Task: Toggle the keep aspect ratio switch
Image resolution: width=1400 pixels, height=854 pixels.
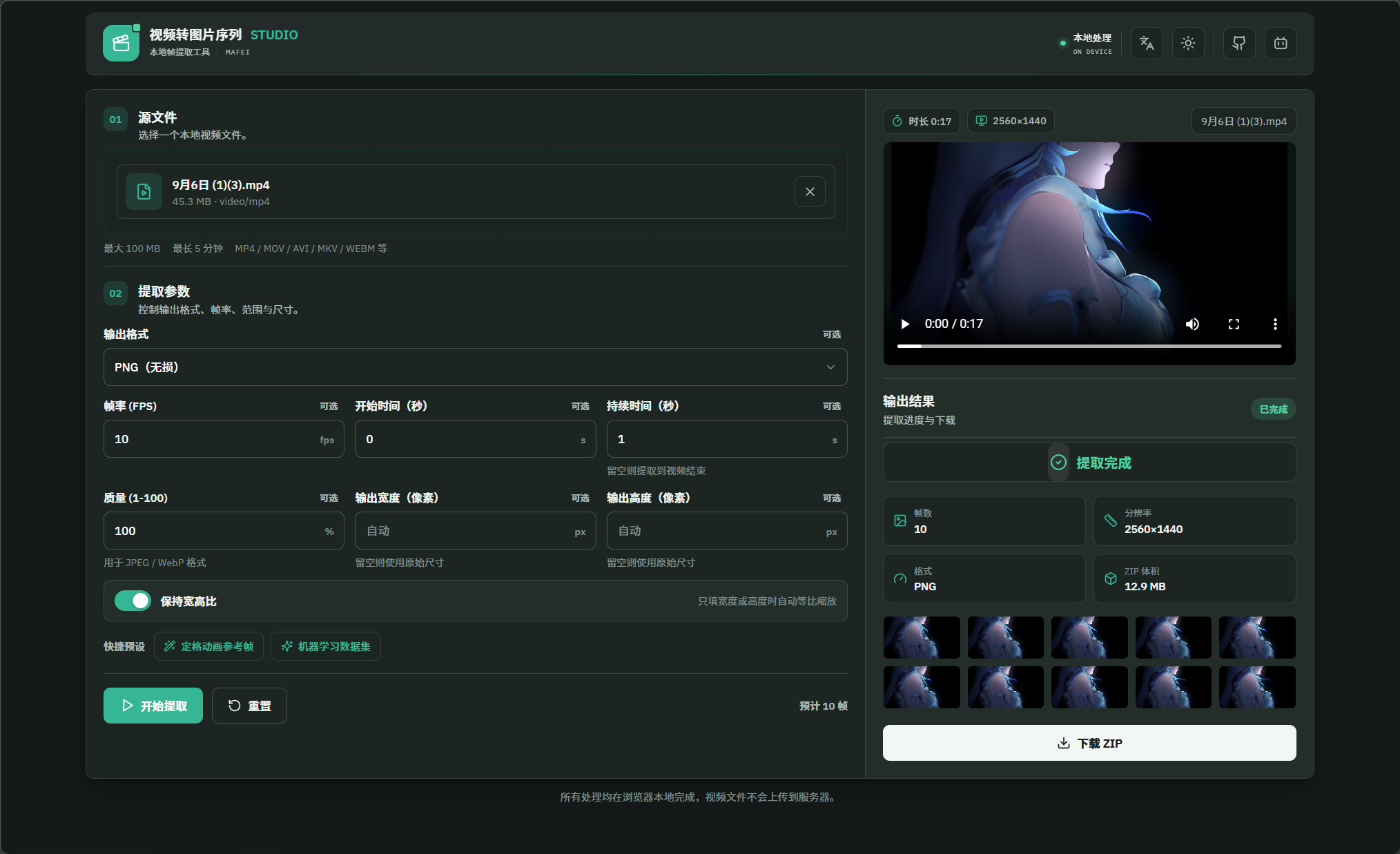Action: click(x=133, y=601)
